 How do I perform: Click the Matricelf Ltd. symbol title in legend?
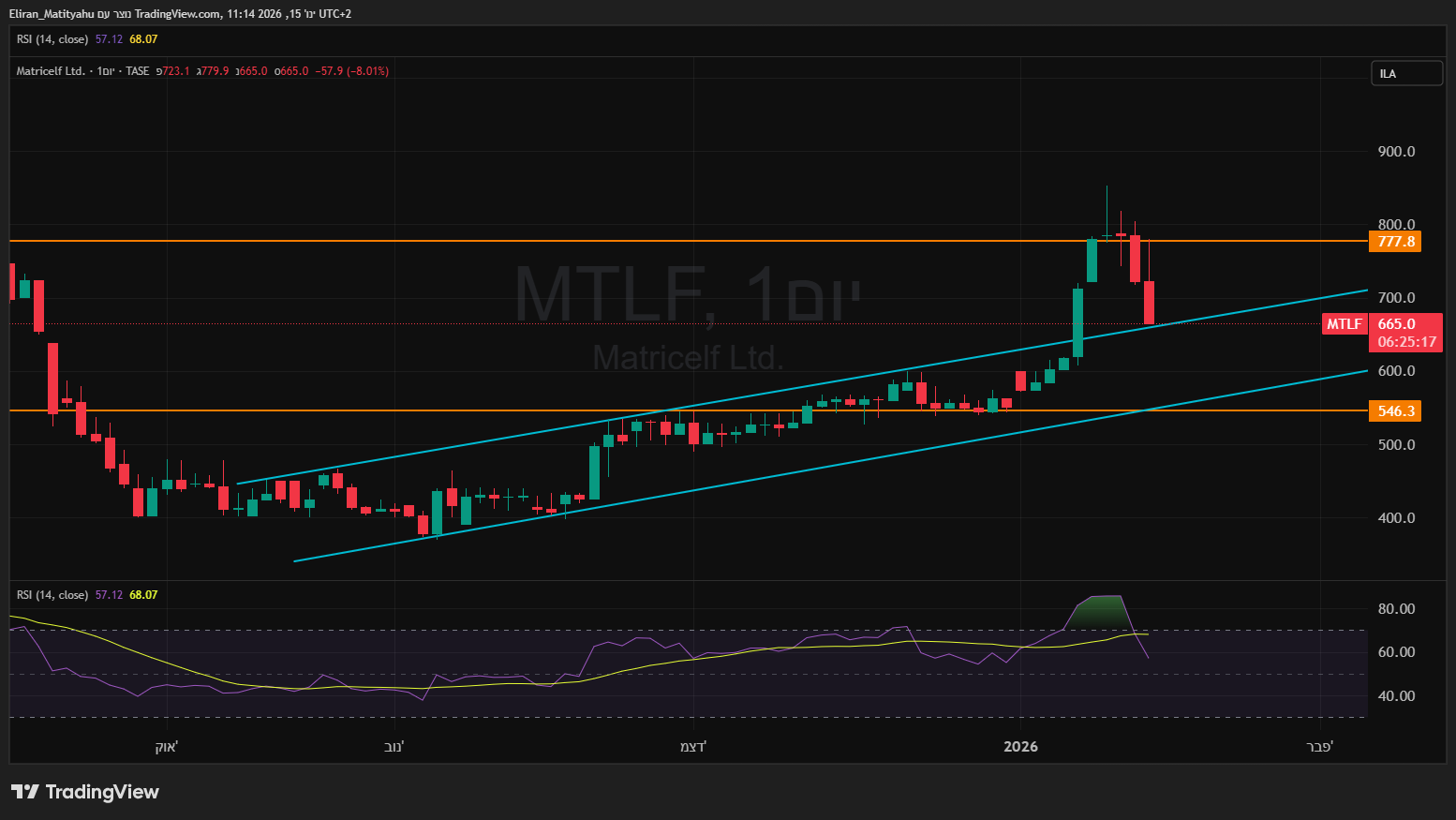pos(51,71)
